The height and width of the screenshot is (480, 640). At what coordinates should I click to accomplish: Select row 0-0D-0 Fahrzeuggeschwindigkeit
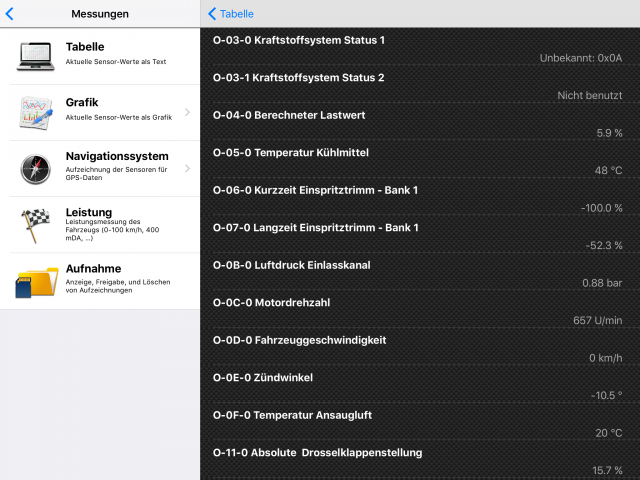click(420, 347)
